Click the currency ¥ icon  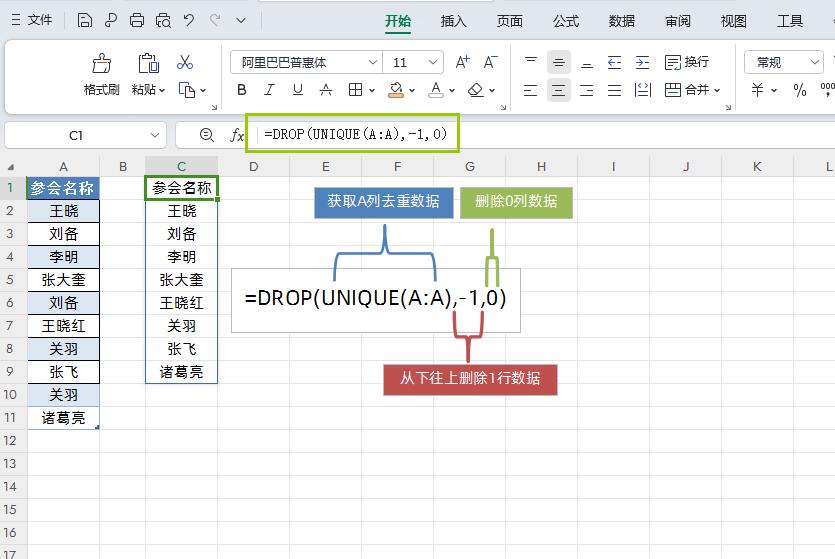click(757, 90)
